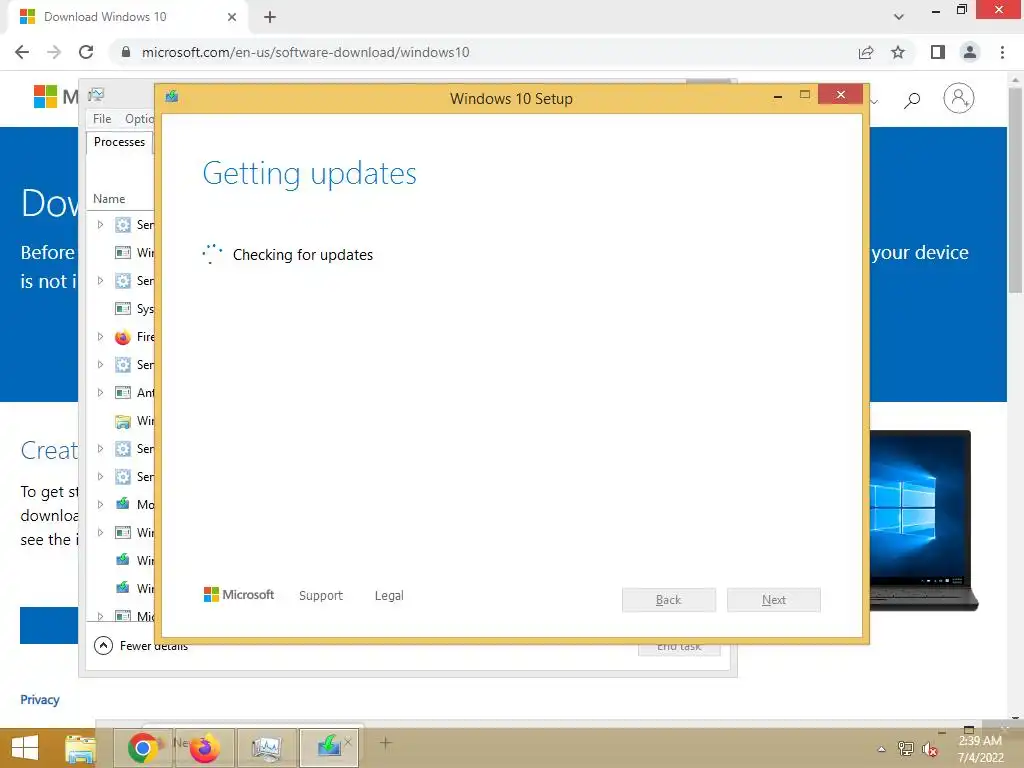The height and width of the screenshot is (768, 1024).
Task: Click the Chrome tab search chevron
Action: tap(899, 17)
